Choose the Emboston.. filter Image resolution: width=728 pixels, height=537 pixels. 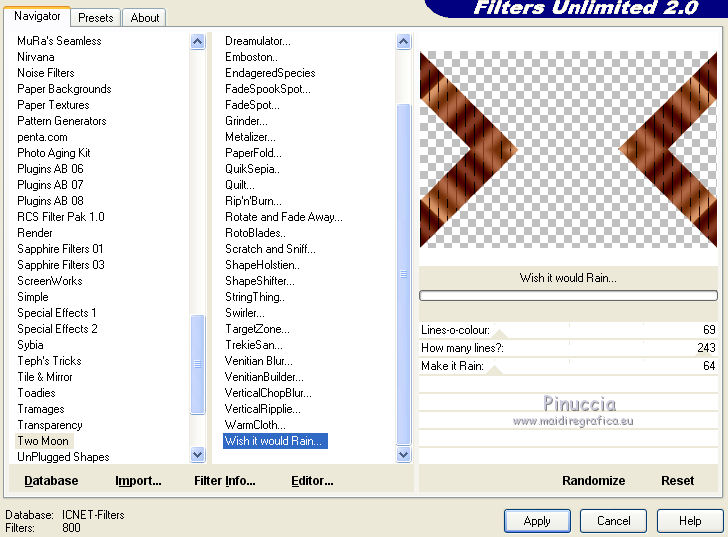[251, 57]
